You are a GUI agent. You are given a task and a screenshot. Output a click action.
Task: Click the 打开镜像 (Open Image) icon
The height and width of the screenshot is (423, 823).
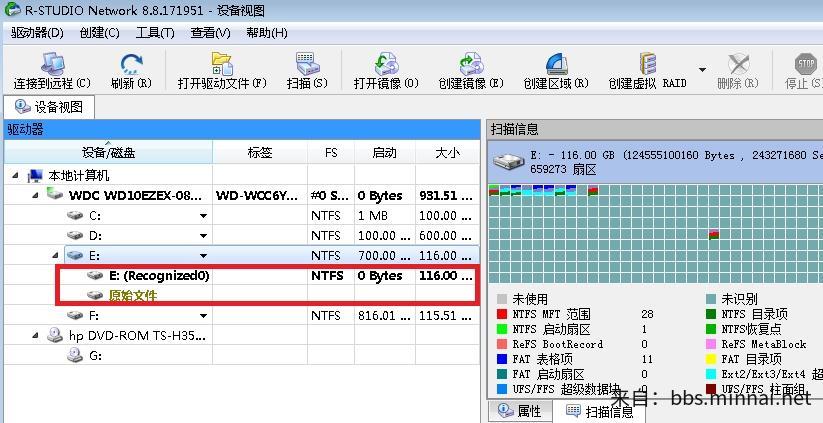pyautogui.click(x=386, y=64)
